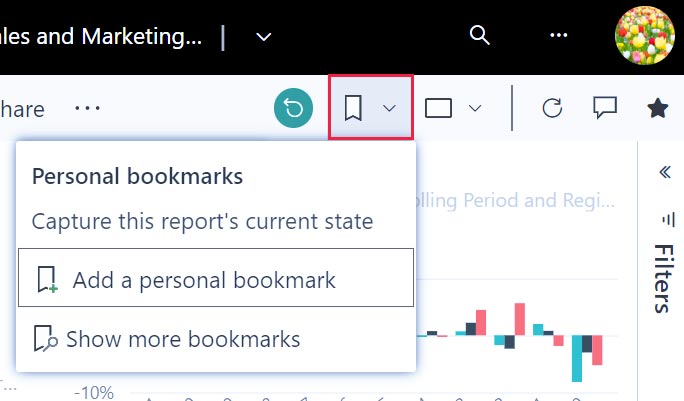Click the tall teal negative bar in chart
This screenshot has height=401, width=684.
(x=577, y=358)
